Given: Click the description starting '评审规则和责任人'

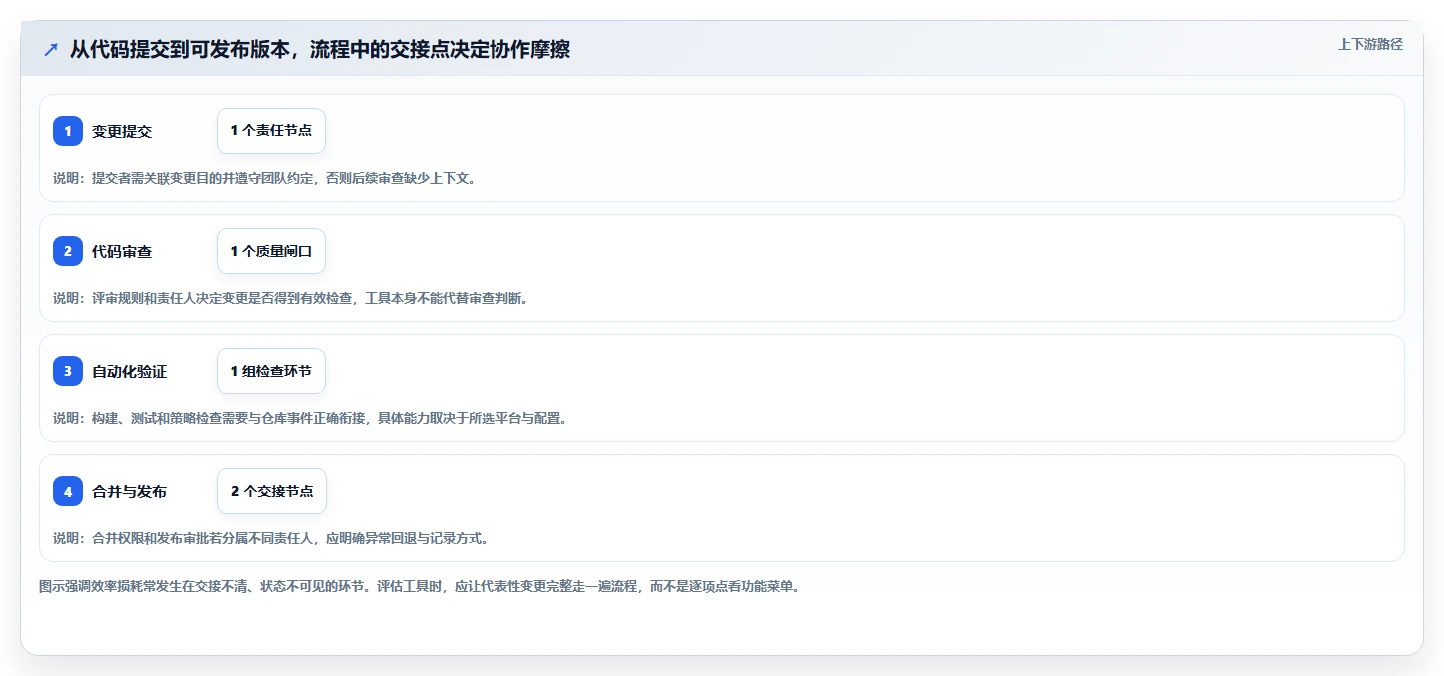Looking at the screenshot, I should coord(290,298).
